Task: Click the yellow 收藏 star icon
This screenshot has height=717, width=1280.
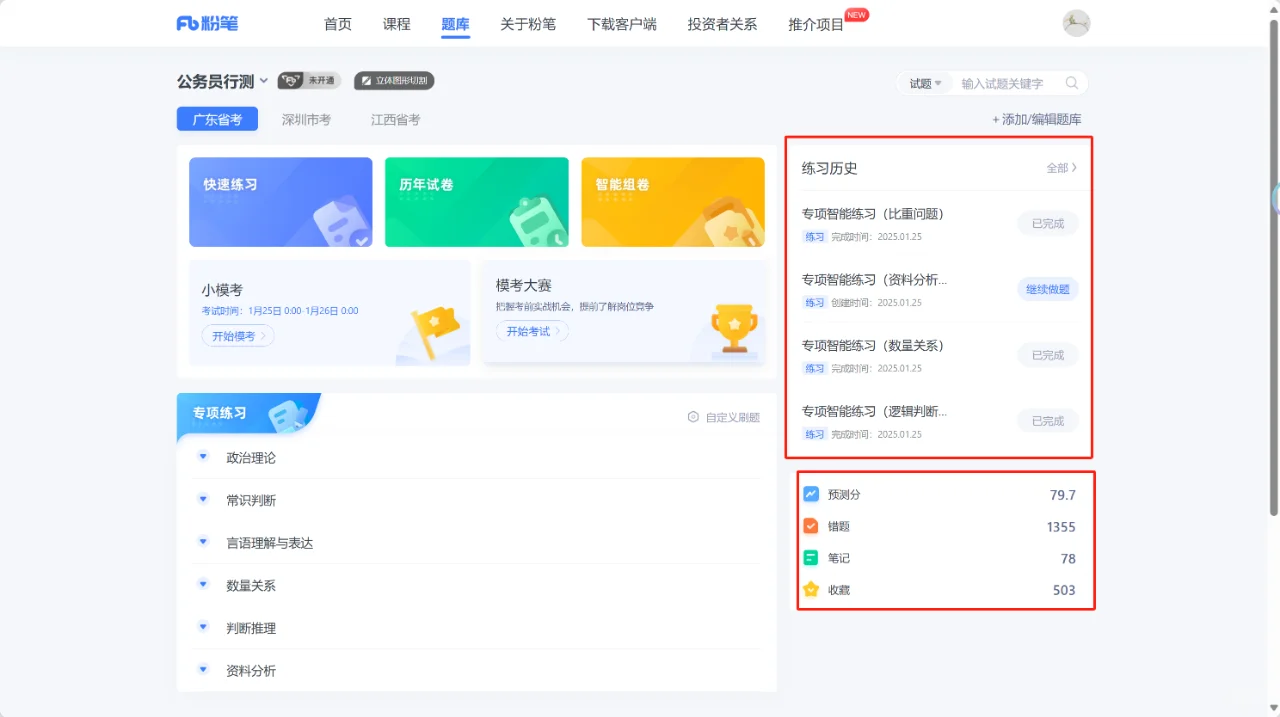Action: 811,589
